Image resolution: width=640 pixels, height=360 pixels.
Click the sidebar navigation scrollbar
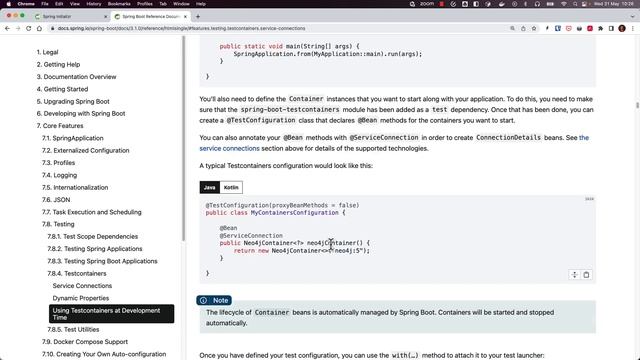click(184, 138)
